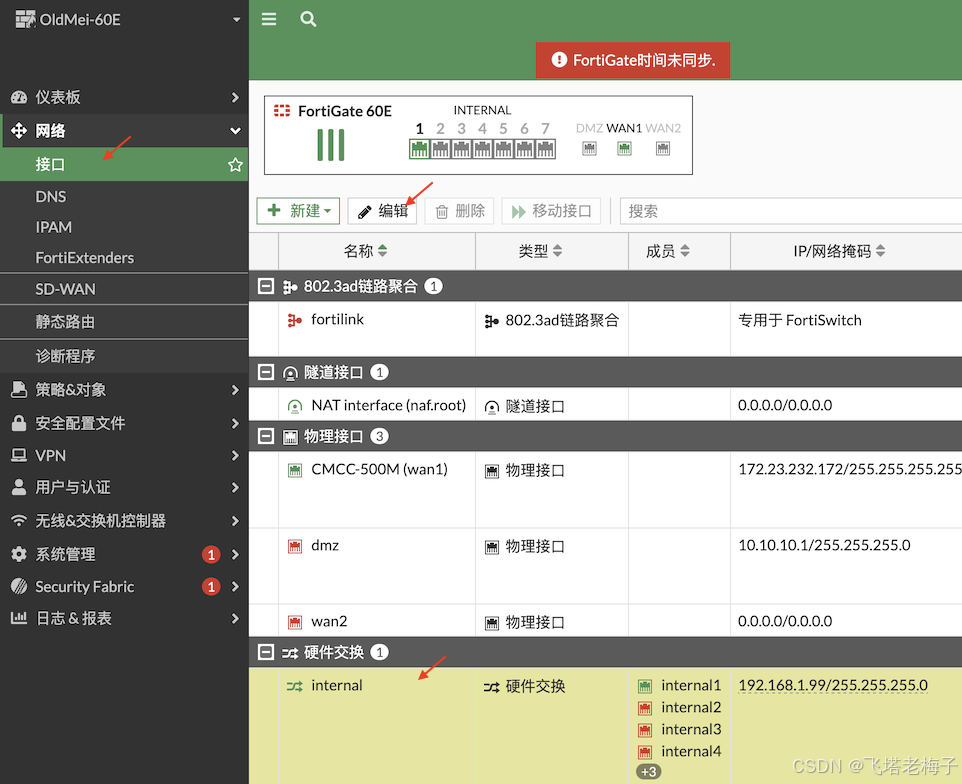
Task: Click the WAN1 port icon in faceplate
Action: pyautogui.click(x=625, y=148)
